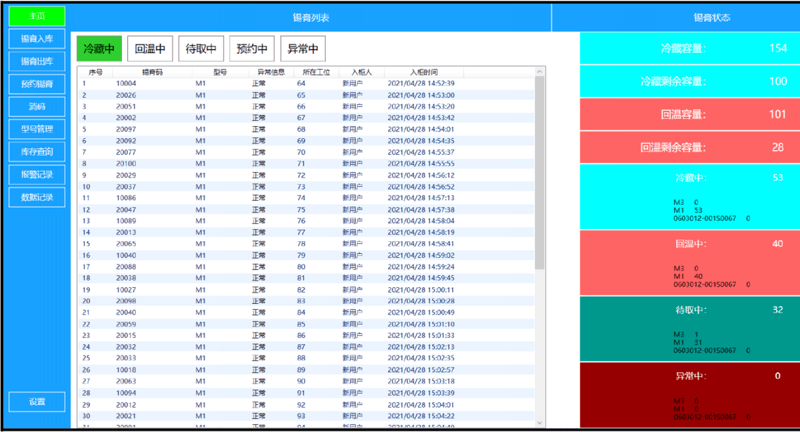Click the 冷藏剩余容量 100 status card
This screenshot has width=800, height=432.
point(690,81)
